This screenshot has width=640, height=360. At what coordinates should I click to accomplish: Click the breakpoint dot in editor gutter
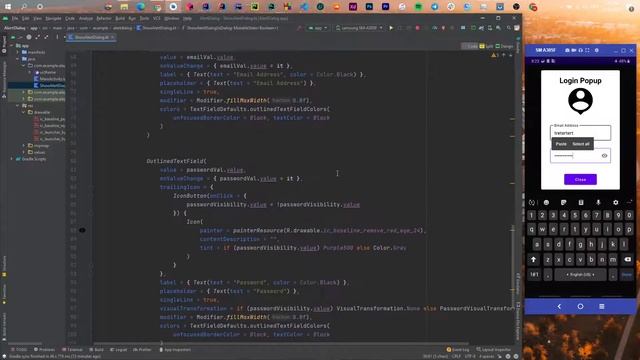click(82, 230)
